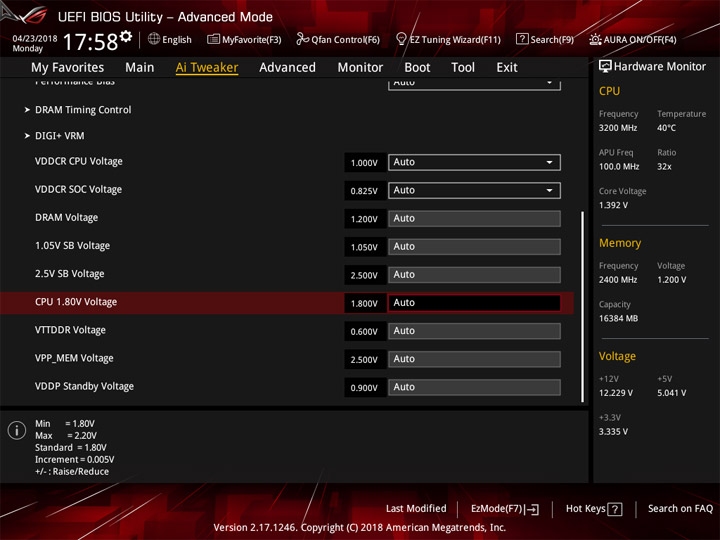Click Last Modified button
The image size is (720, 540).
click(x=416, y=509)
